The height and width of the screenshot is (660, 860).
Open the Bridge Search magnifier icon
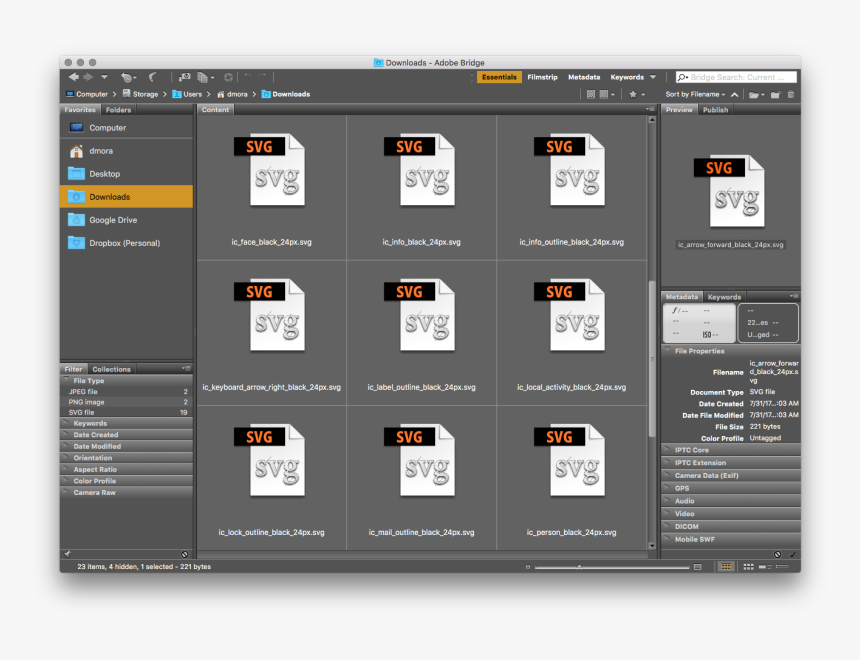click(682, 77)
